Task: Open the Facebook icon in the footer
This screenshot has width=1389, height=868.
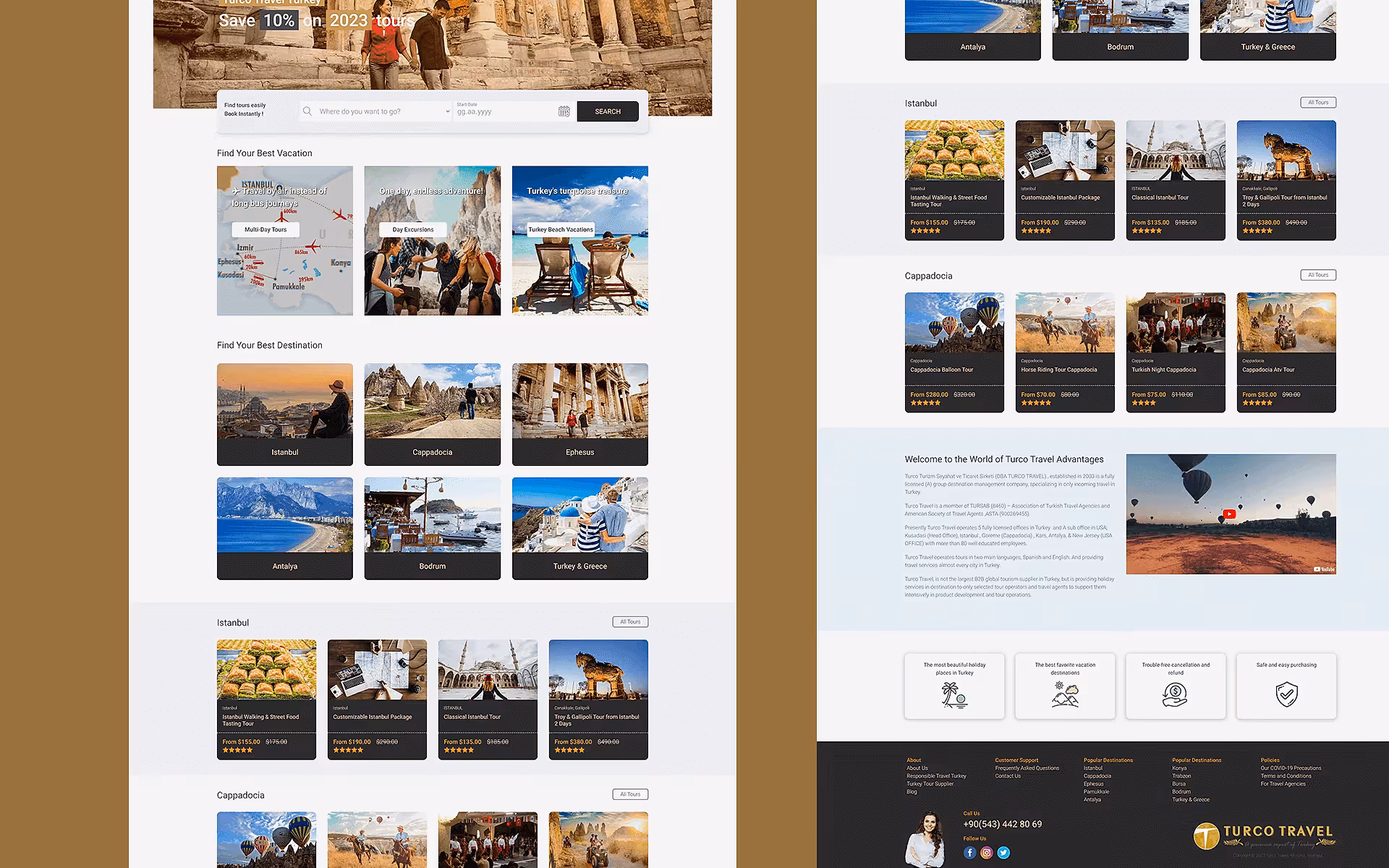Action: [x=969, y=853]
